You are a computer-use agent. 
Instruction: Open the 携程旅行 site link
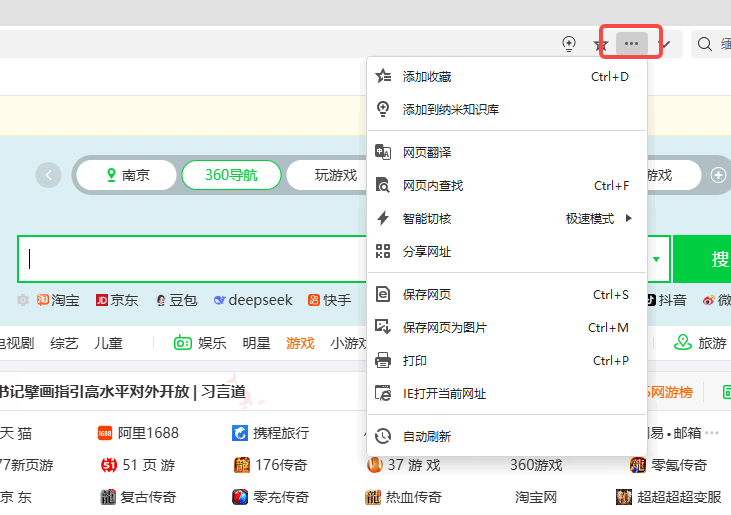[x=280, y=433]
